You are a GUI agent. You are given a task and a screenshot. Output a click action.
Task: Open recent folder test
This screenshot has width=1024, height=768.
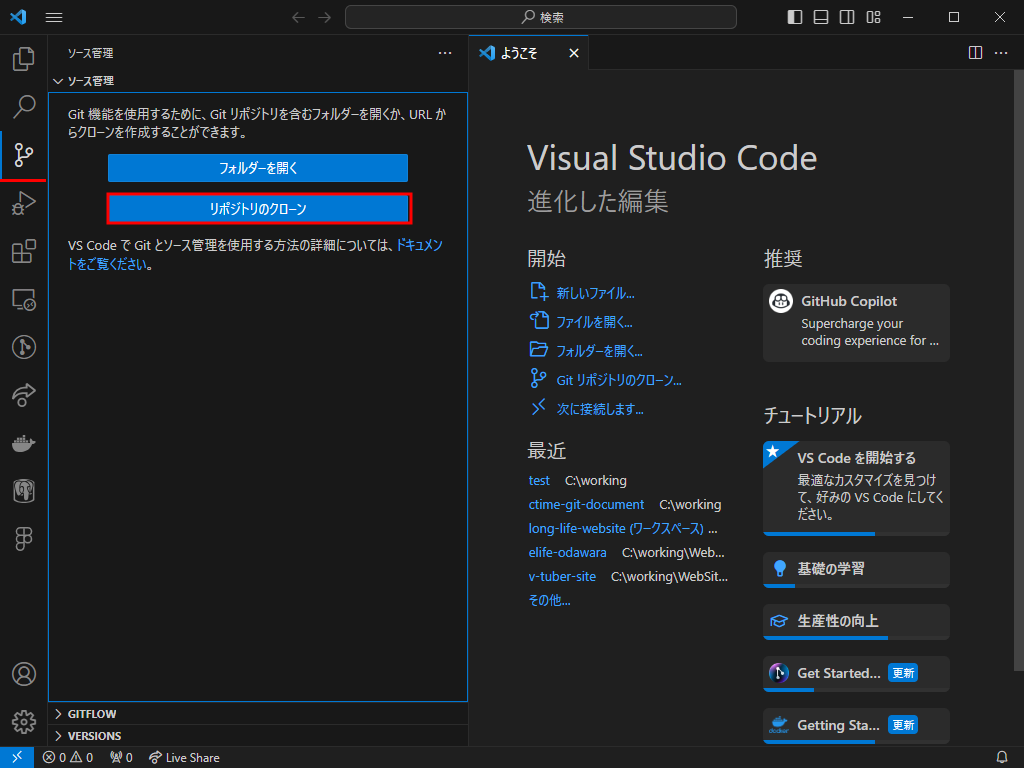click(x=539, y=481)
